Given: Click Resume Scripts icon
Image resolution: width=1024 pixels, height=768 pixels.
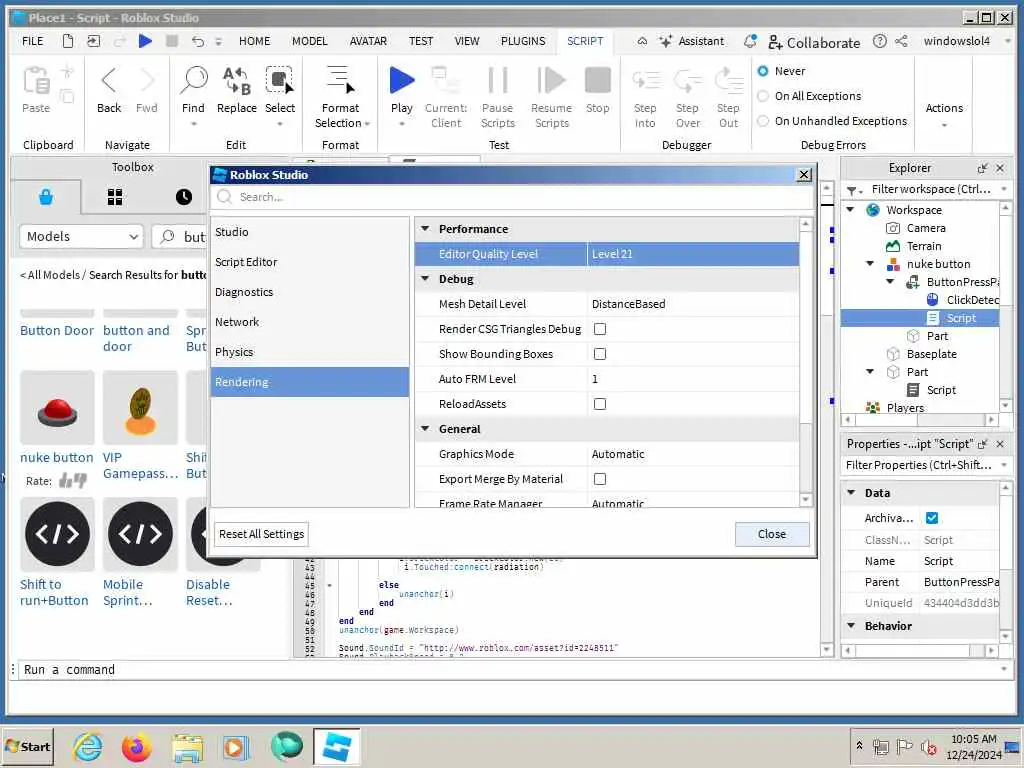Looking at the screenshot, I should [x=551, y=81].
